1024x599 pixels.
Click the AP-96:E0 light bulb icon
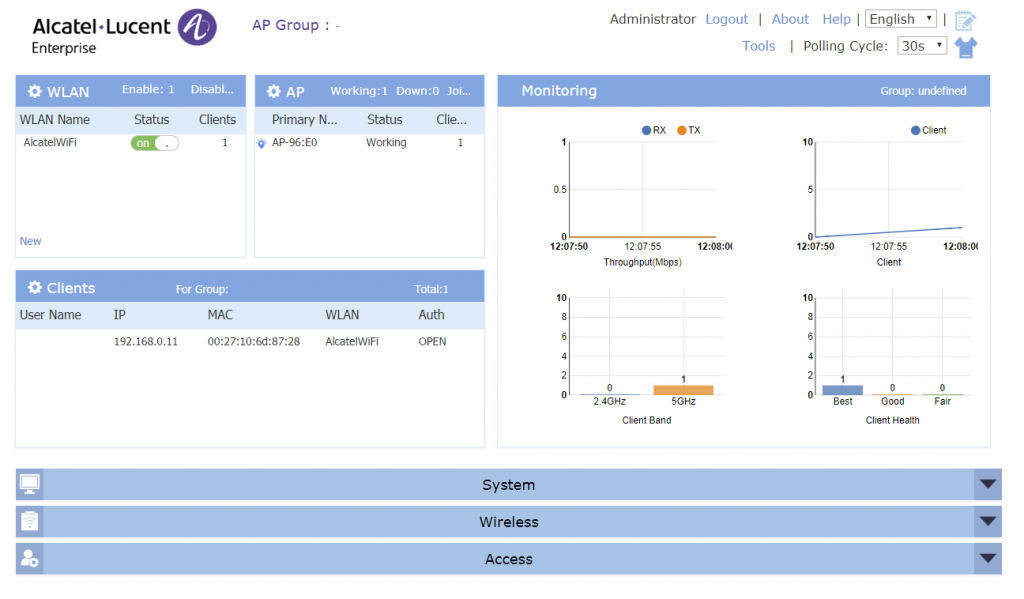point(262,143)
